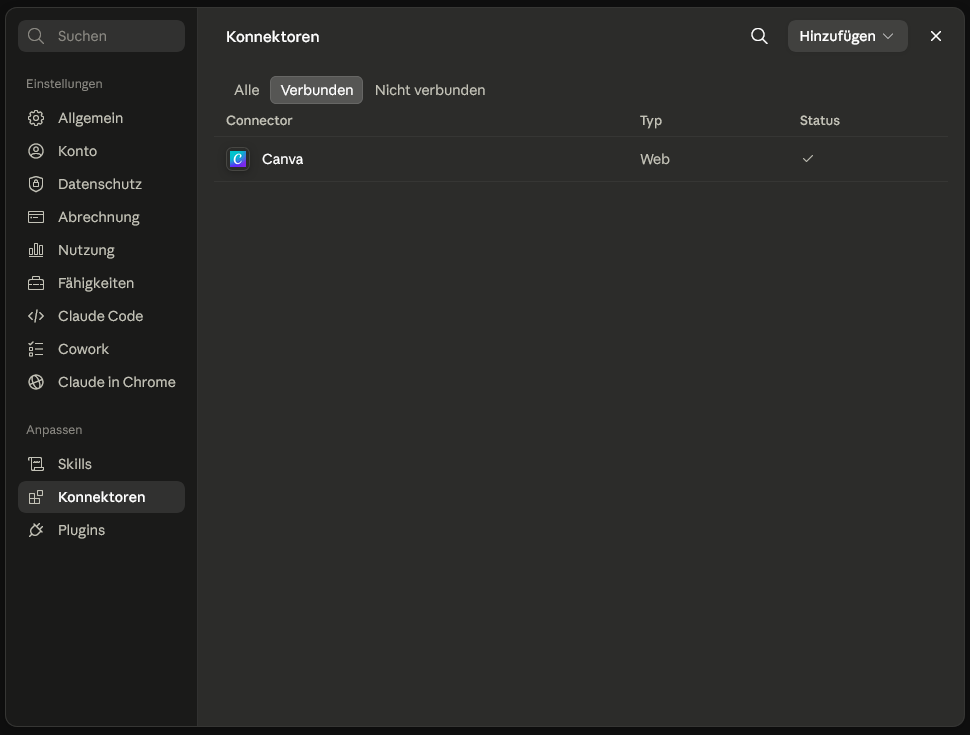Click the Plugins plug icon
Screen dimensions: 970x735
(x=36, y=530)
